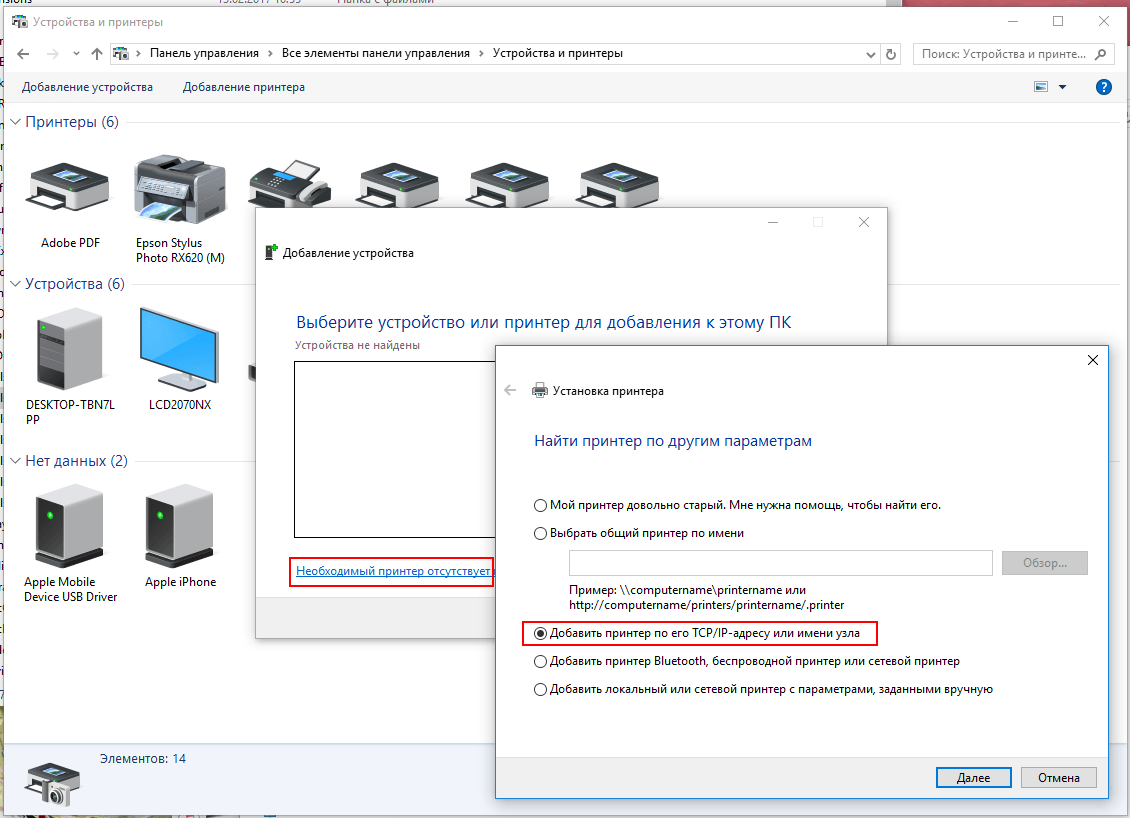This screenshot has width=1130, height=818.
Task: Select the Adobe PDF printer icon
Action: point(68,186)
